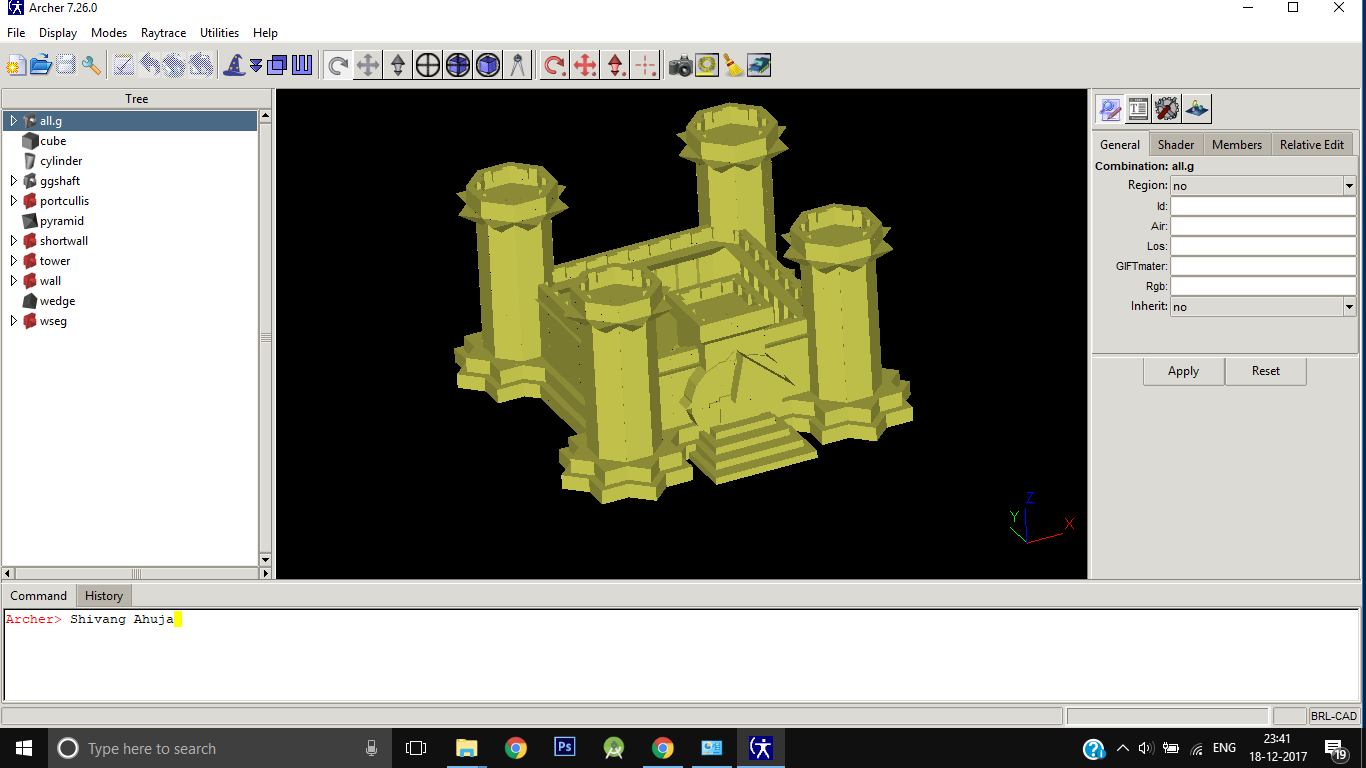Open preferences with the wrench icon
This screenshot has height=768, width=1366.
(x=92, y=66)
